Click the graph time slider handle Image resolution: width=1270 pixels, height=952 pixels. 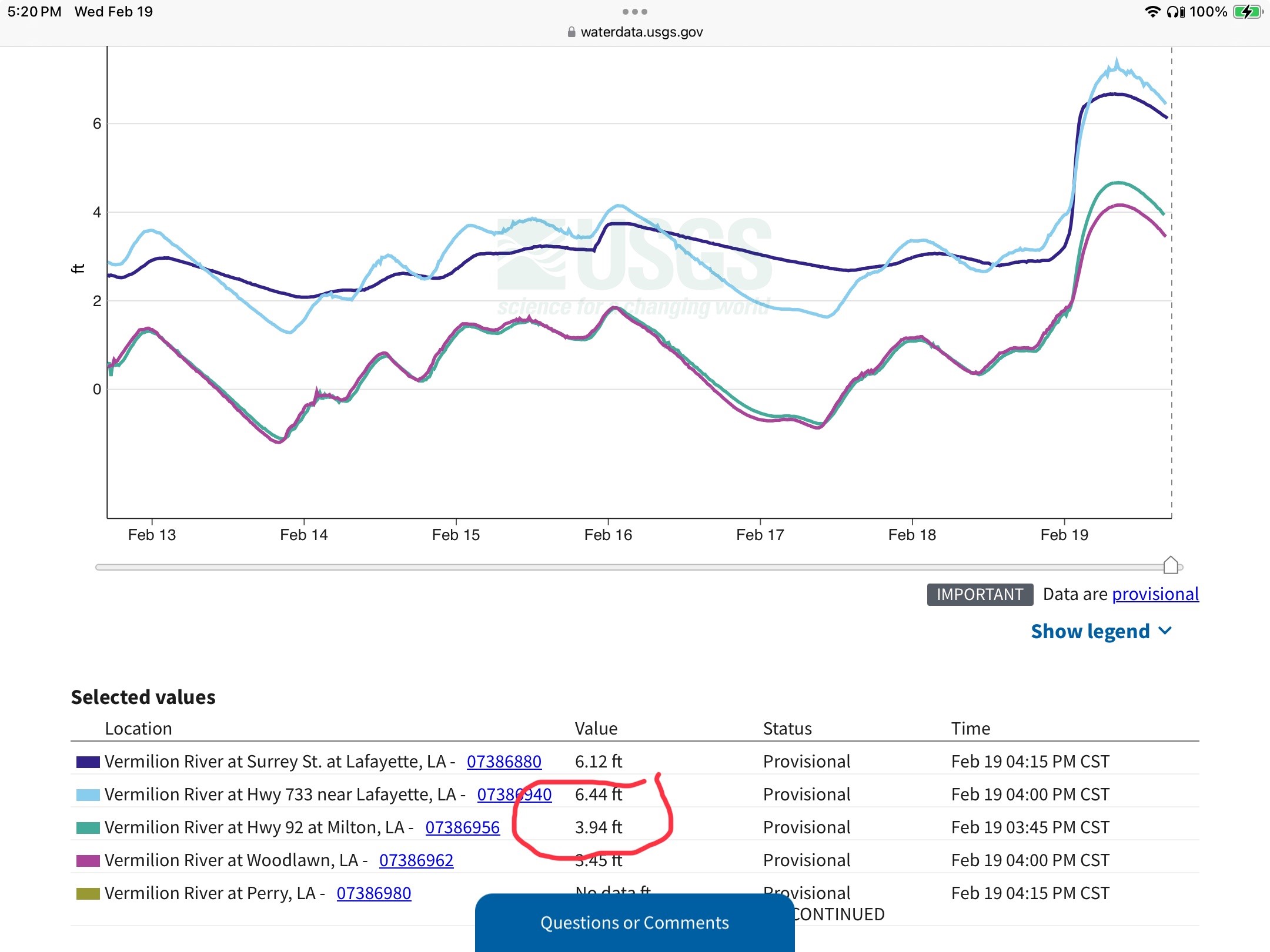pos(1171,565)
